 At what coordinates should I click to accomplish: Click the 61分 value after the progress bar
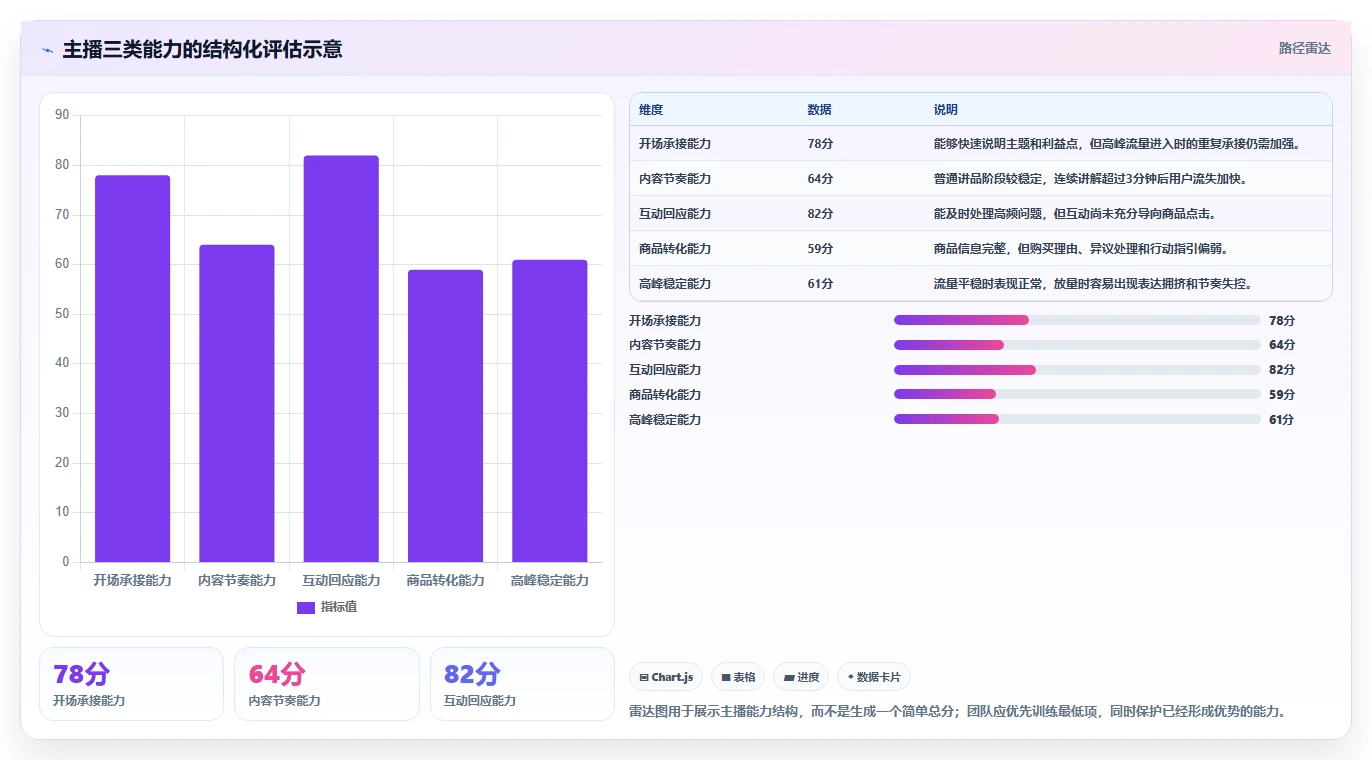tap(1282, 420)
